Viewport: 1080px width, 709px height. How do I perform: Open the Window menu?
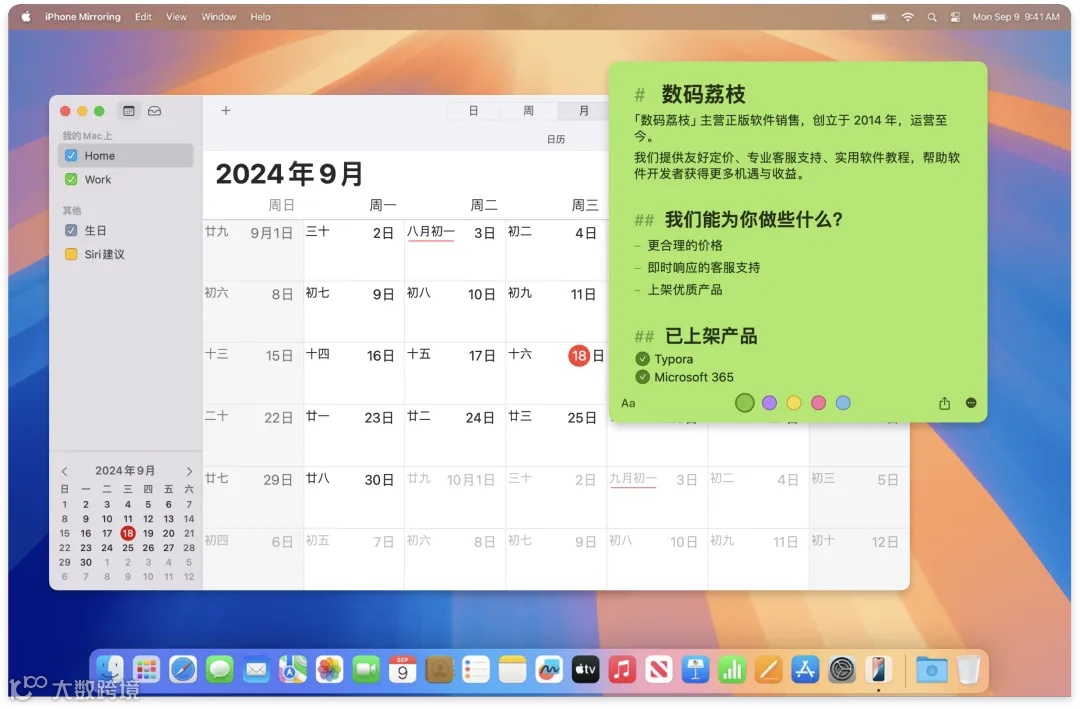coord(219,17)
